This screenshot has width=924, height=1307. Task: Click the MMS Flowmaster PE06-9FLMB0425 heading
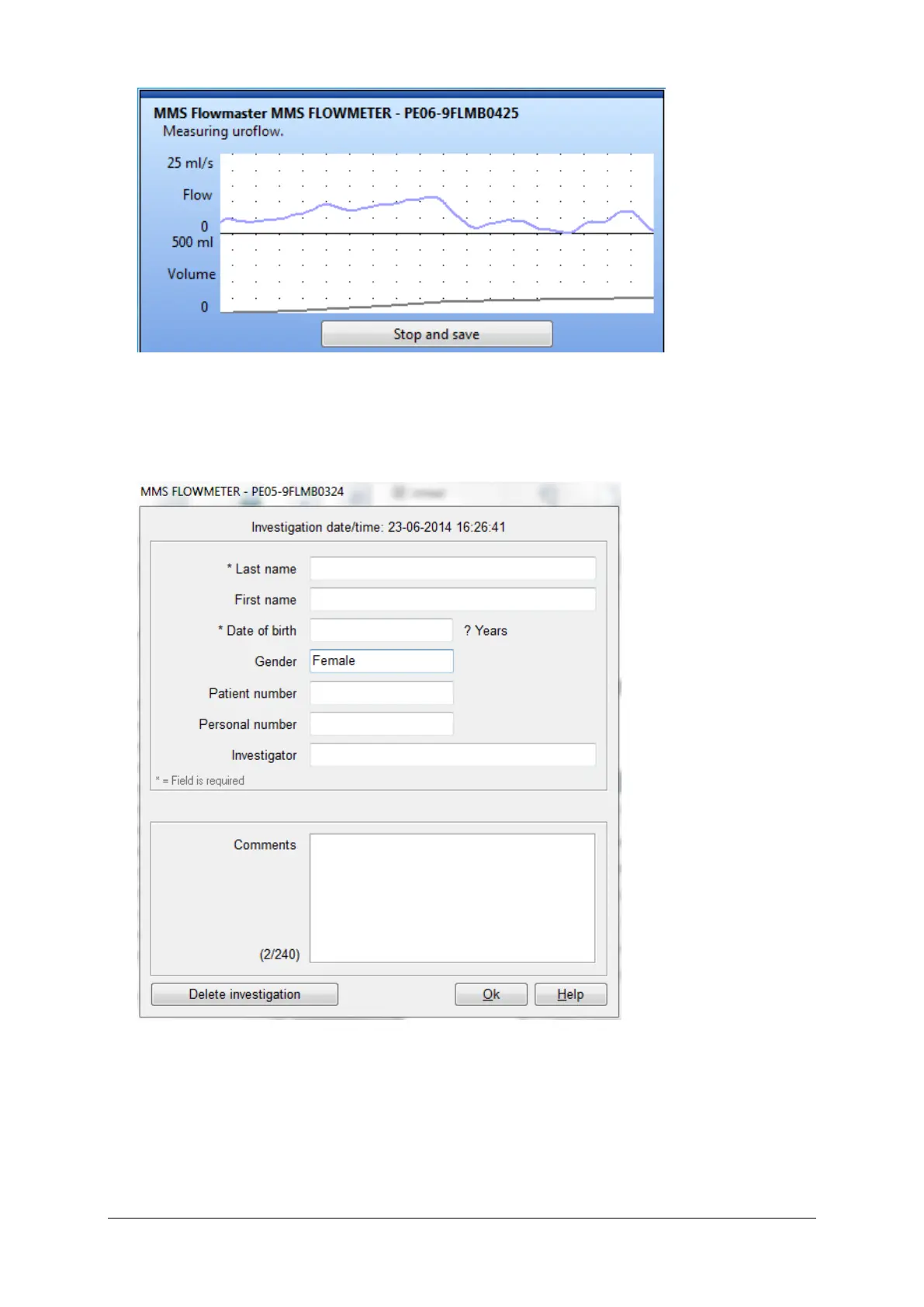pyautogui.click(x=336, y=113)
